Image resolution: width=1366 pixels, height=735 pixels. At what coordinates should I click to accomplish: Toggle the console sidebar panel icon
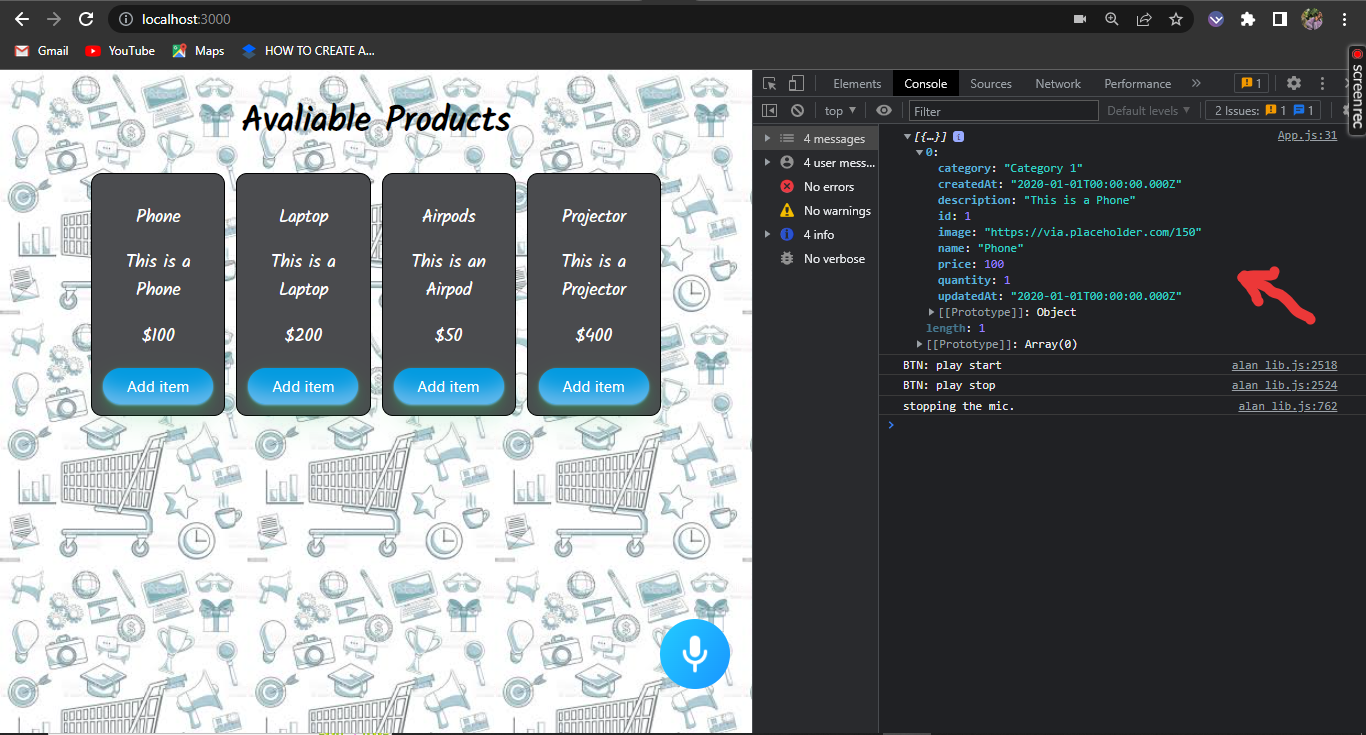[769, 111]
